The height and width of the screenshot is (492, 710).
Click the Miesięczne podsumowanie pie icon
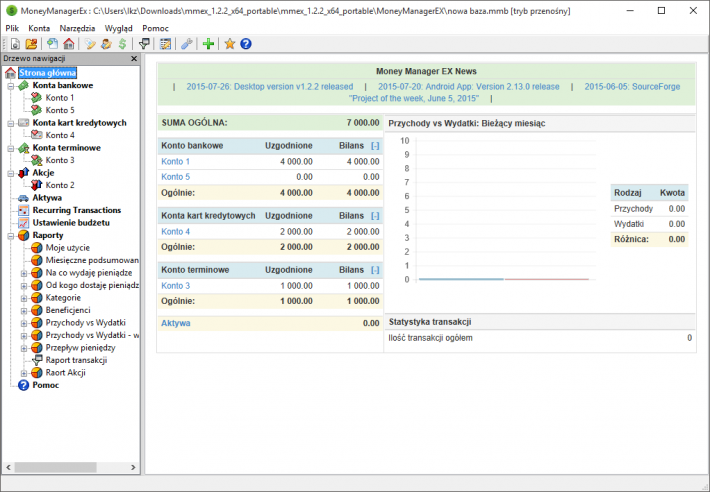(x=37, y=260)
